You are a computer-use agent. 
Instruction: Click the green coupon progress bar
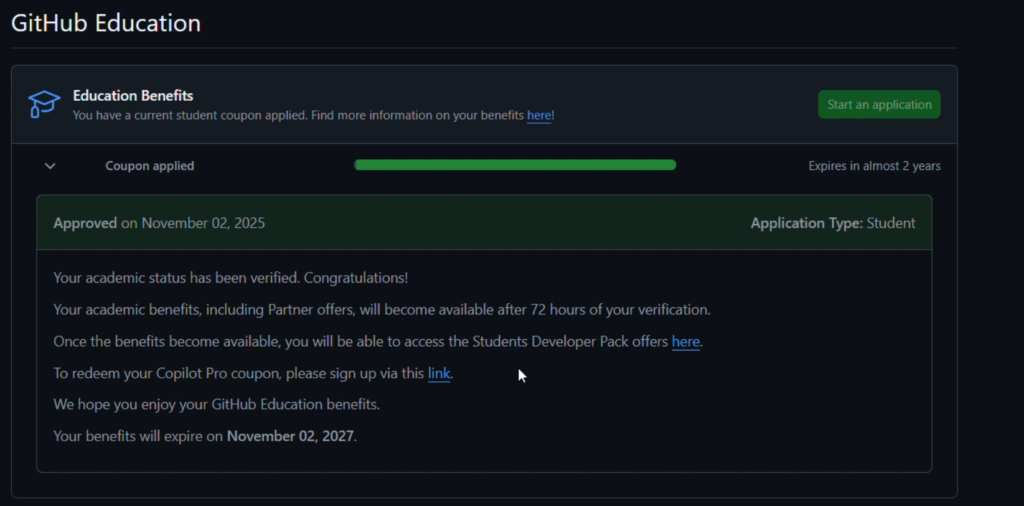(x=515, y=165)
